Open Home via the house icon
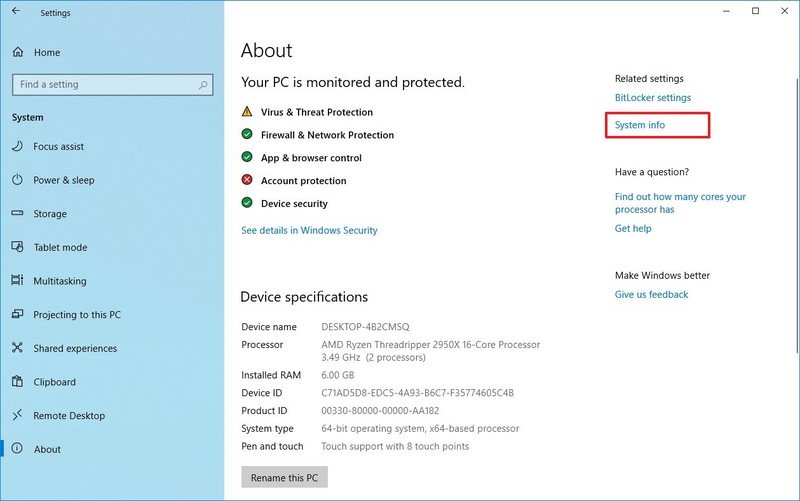The width and height of the screenshot is (800, 501). point(17,52)
